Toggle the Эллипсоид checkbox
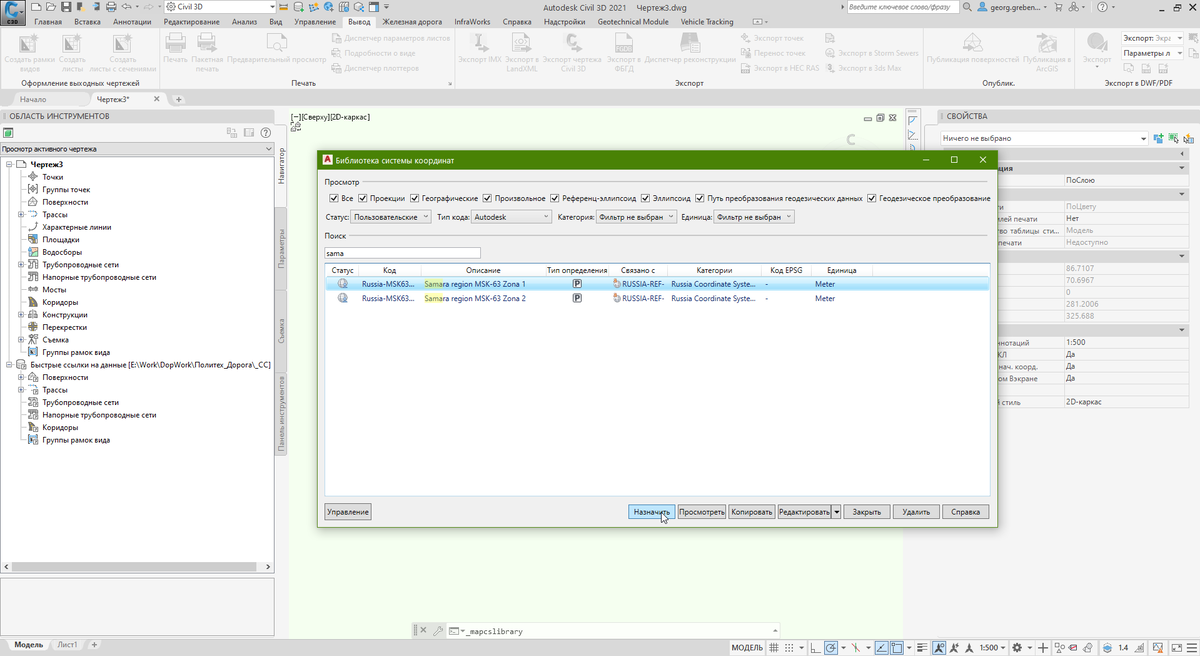The width and height of the screenshot is (1200, 656). pos(646,198)
